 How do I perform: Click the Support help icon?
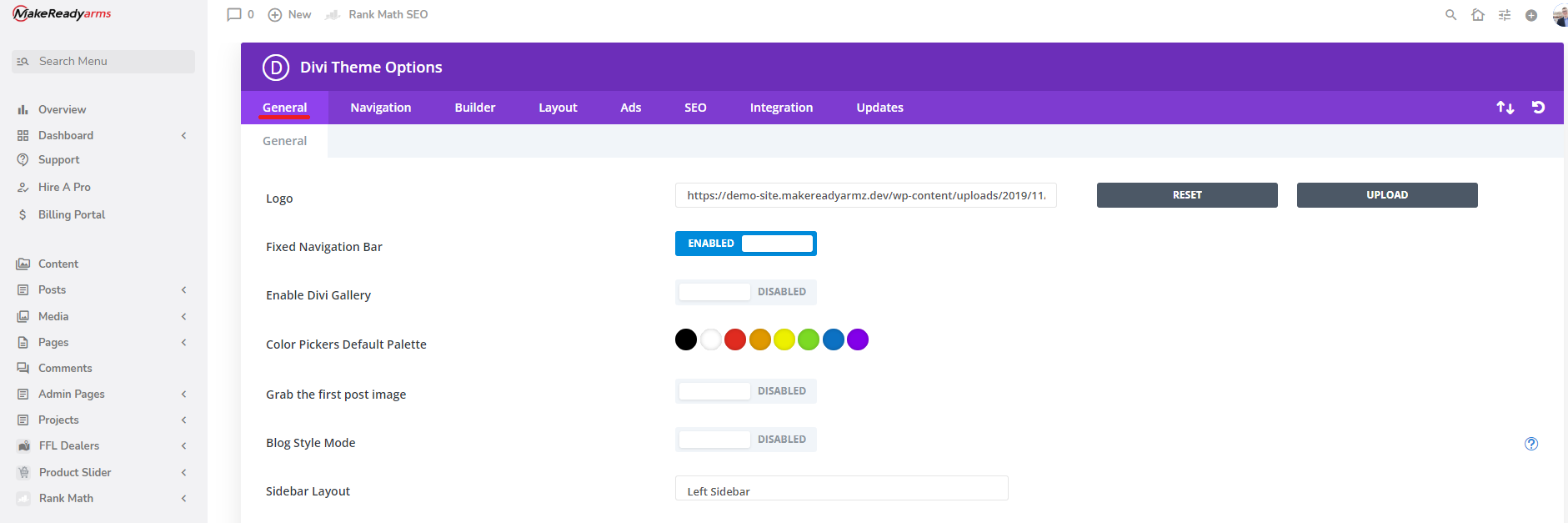[23, 159]
